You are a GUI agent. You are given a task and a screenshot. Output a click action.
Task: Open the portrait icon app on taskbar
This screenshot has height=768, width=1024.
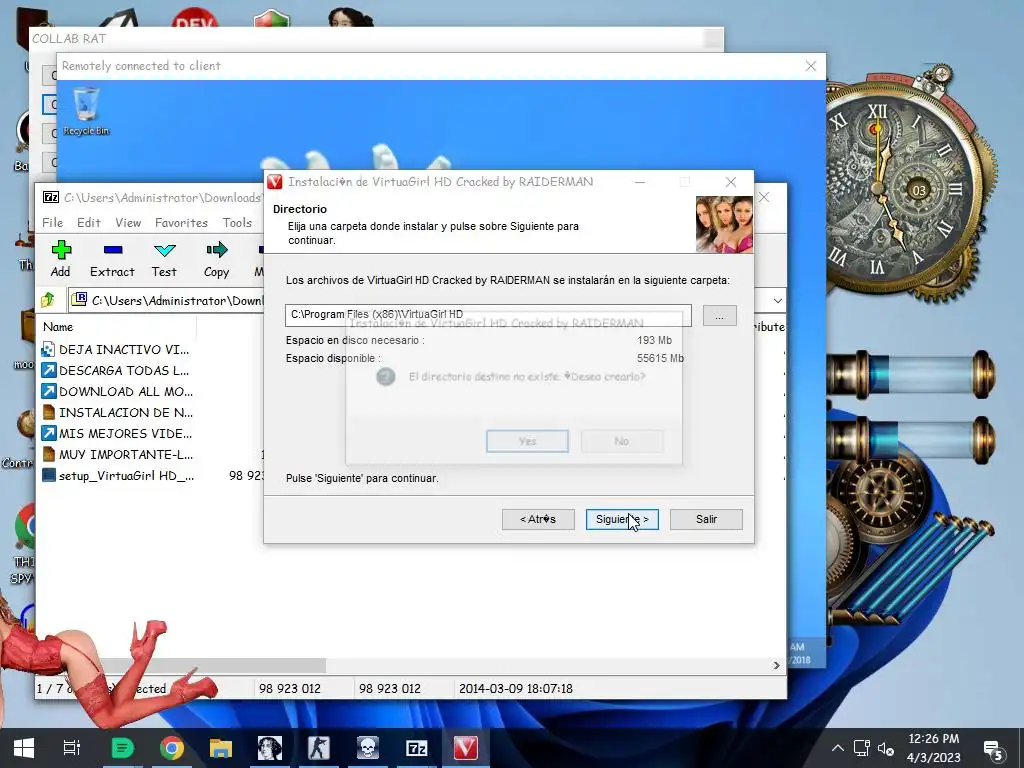click(270, 748)
